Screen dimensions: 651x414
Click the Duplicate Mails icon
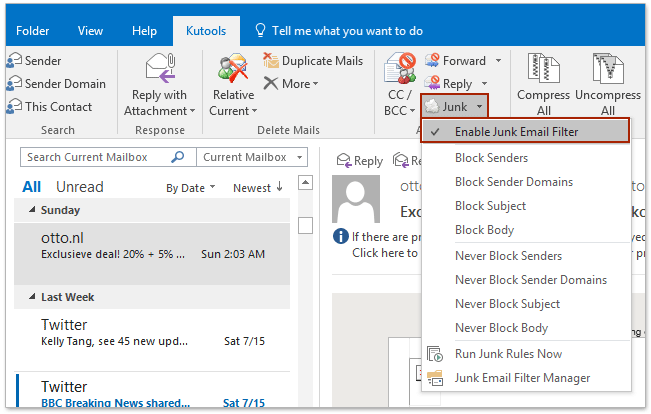271,61
